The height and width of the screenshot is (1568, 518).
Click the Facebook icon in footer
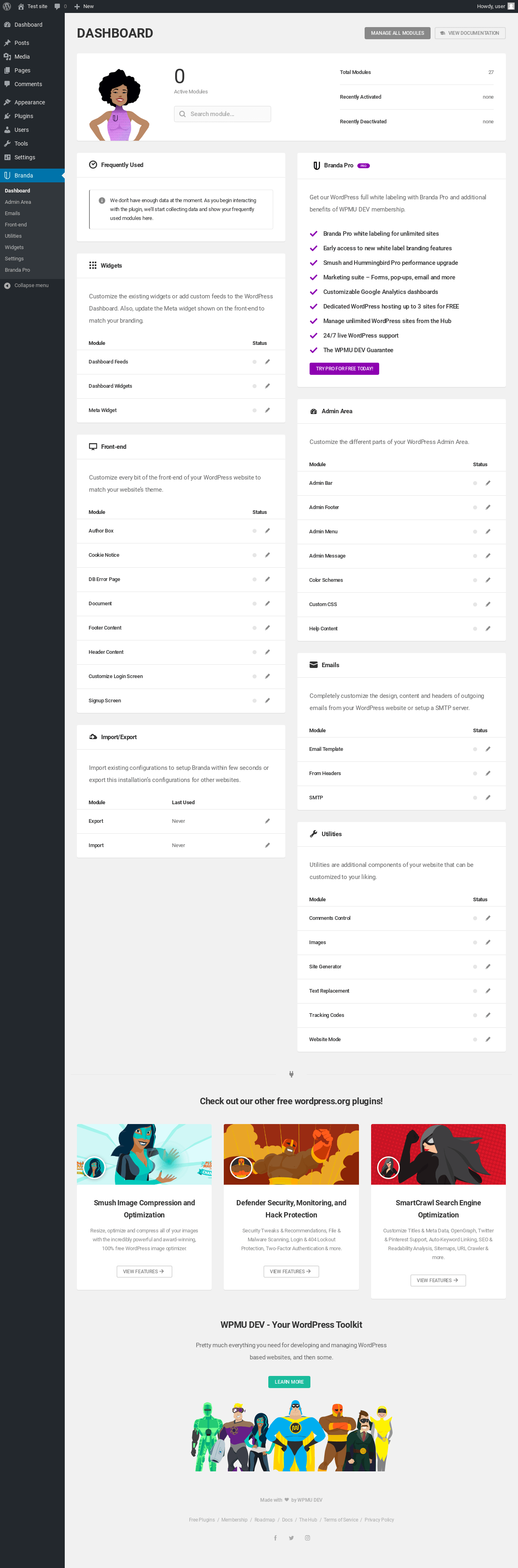276,1538
